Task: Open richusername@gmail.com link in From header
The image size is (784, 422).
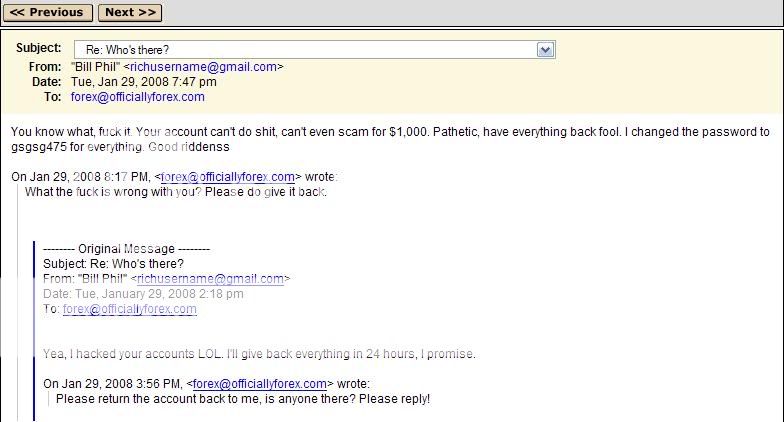Action: click(204, 67)
